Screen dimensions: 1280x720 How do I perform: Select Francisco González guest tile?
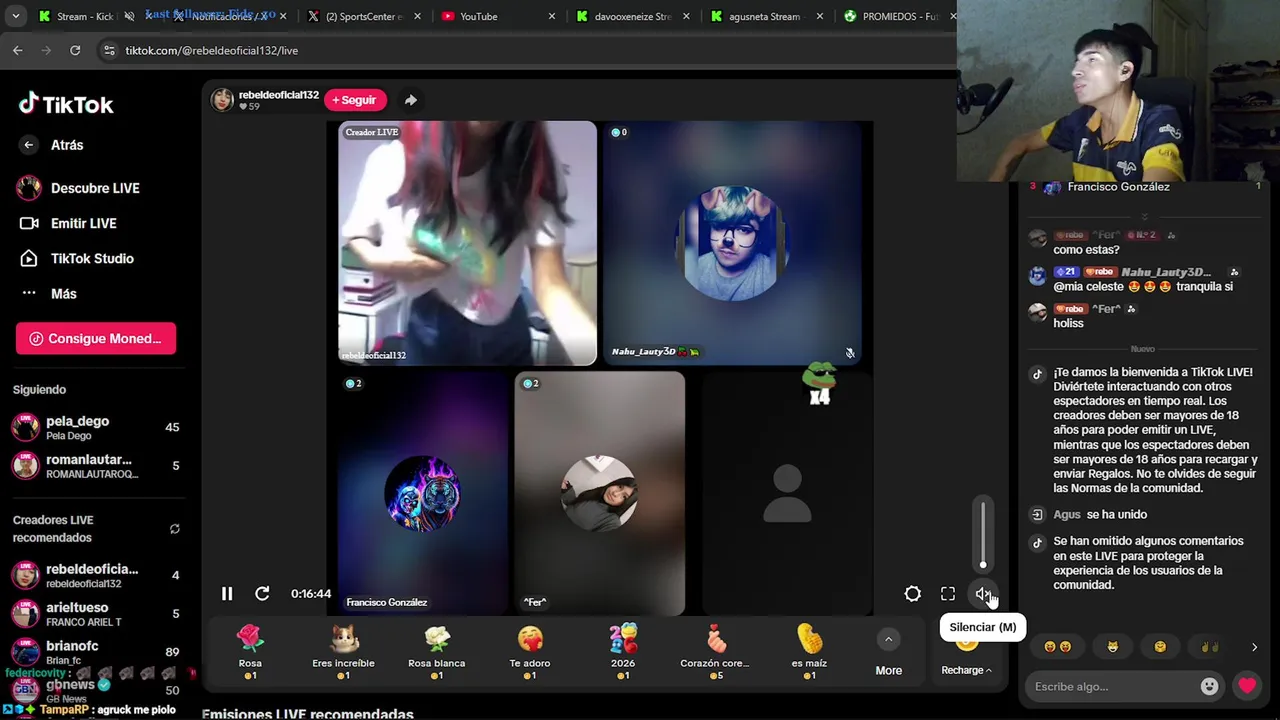(x=424, y=493)
